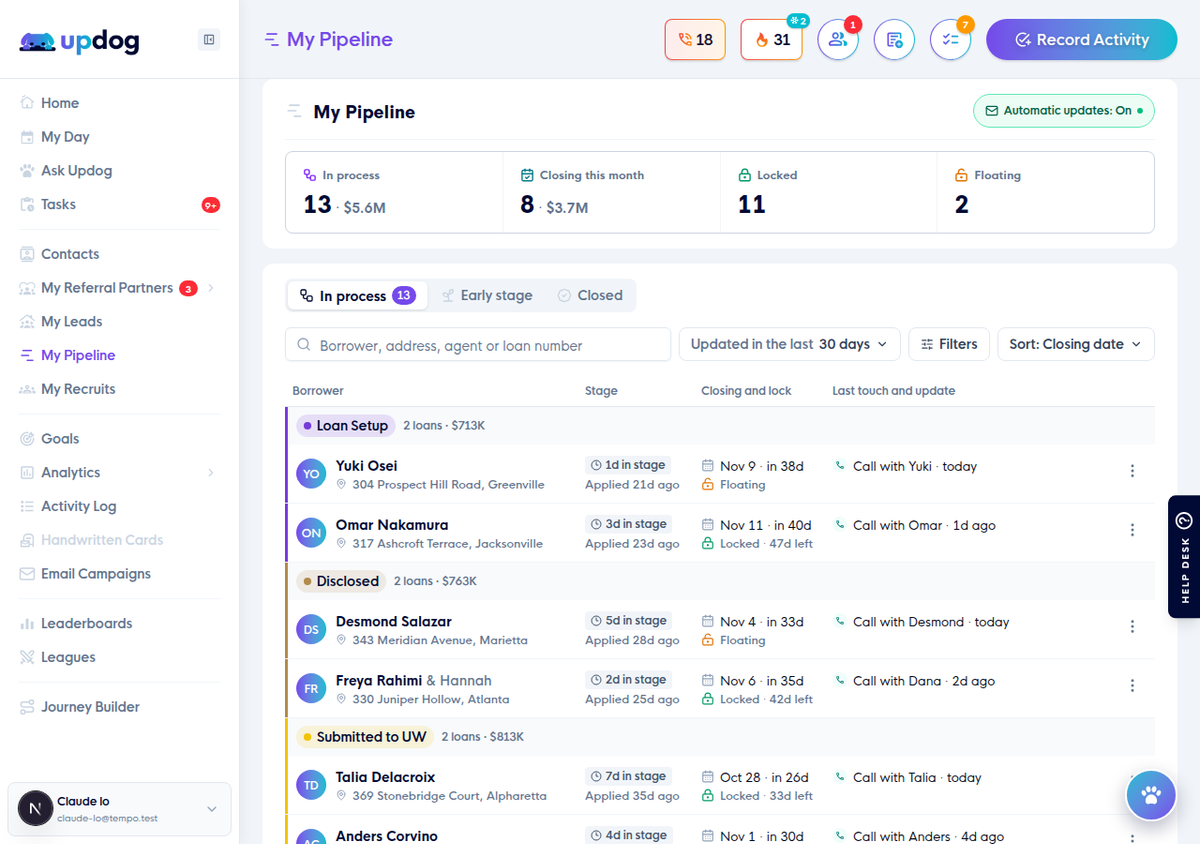This screenshot has width=1200, height=844.
Task: Open the calls counter showing 18
Action: coord(695,40)
